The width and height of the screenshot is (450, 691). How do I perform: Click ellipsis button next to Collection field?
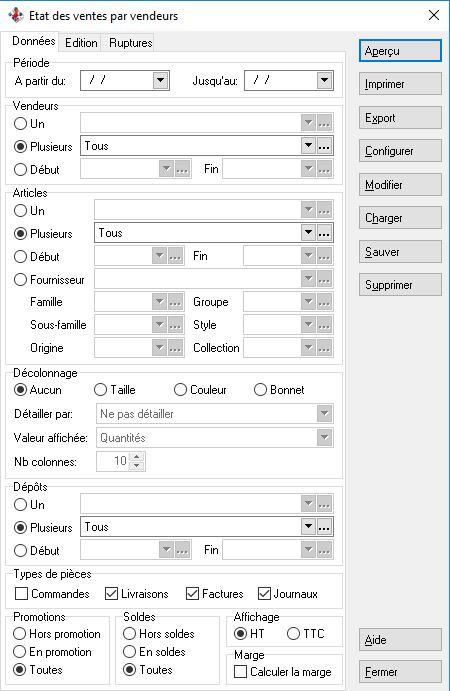324,348
